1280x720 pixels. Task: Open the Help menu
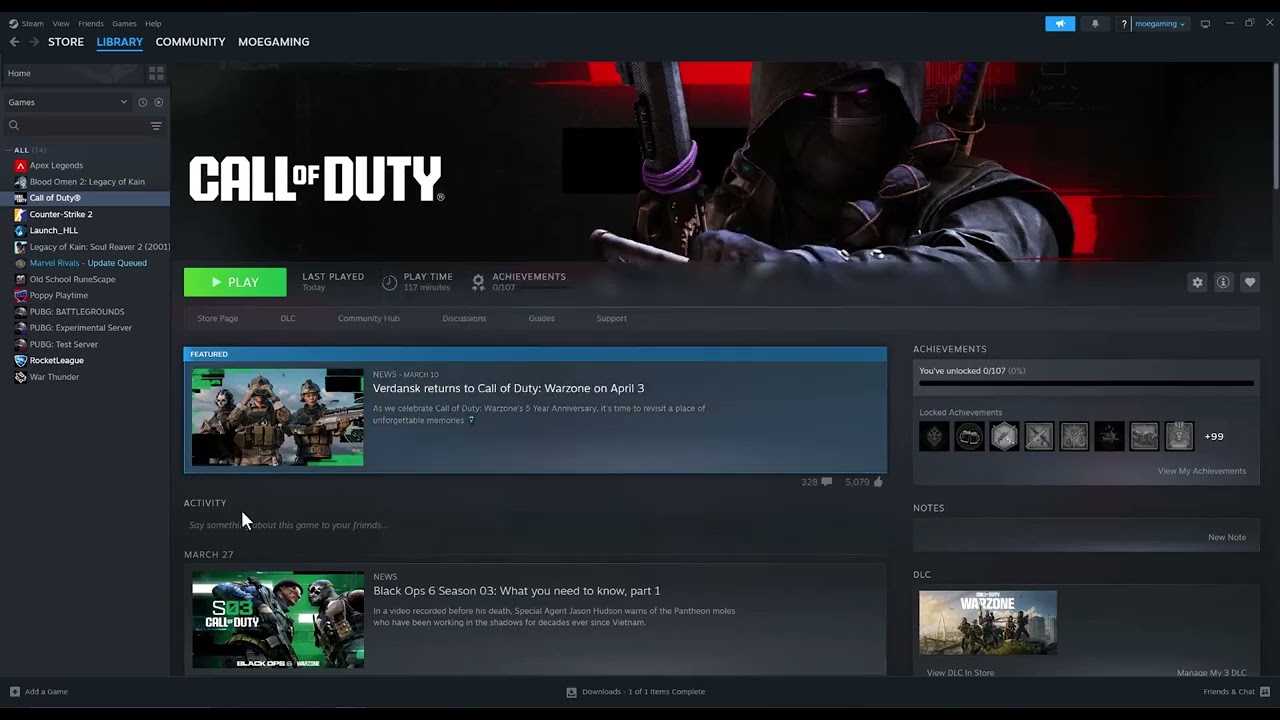click(153, 24)
